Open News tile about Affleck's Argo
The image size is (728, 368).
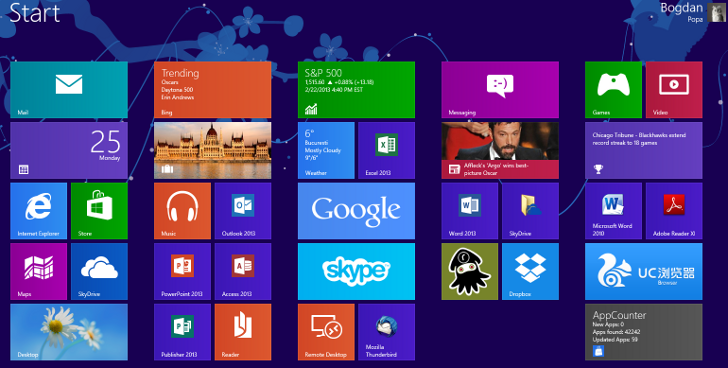[500, 150]
